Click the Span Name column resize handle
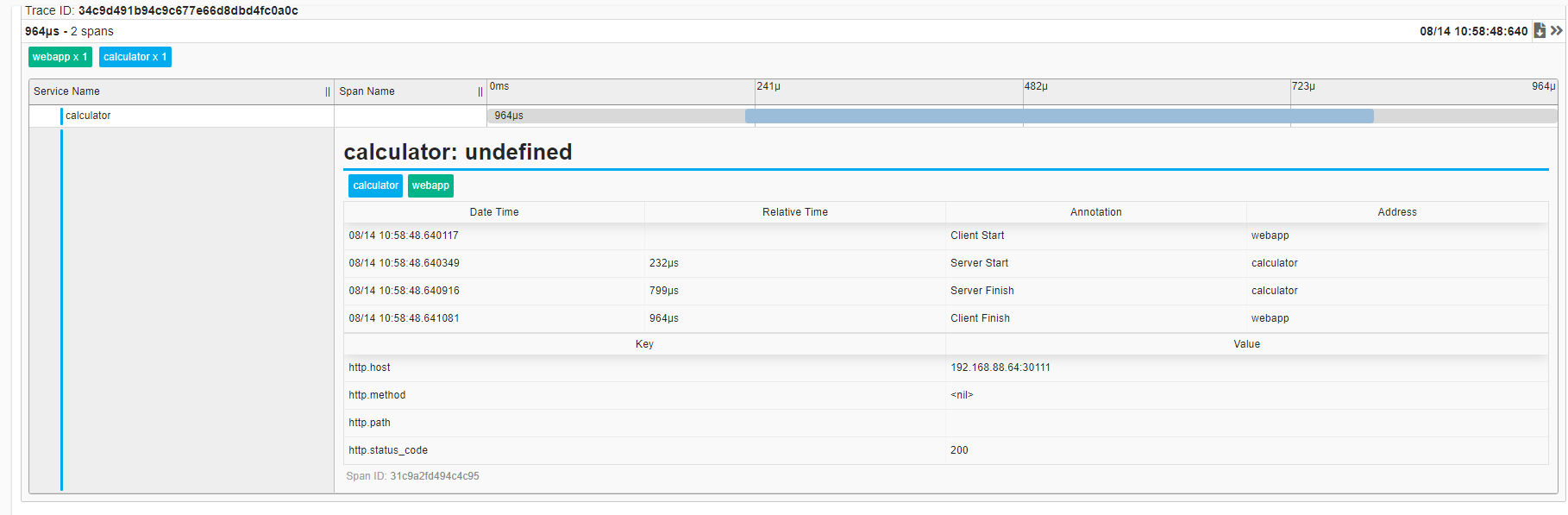 (480, 91)
